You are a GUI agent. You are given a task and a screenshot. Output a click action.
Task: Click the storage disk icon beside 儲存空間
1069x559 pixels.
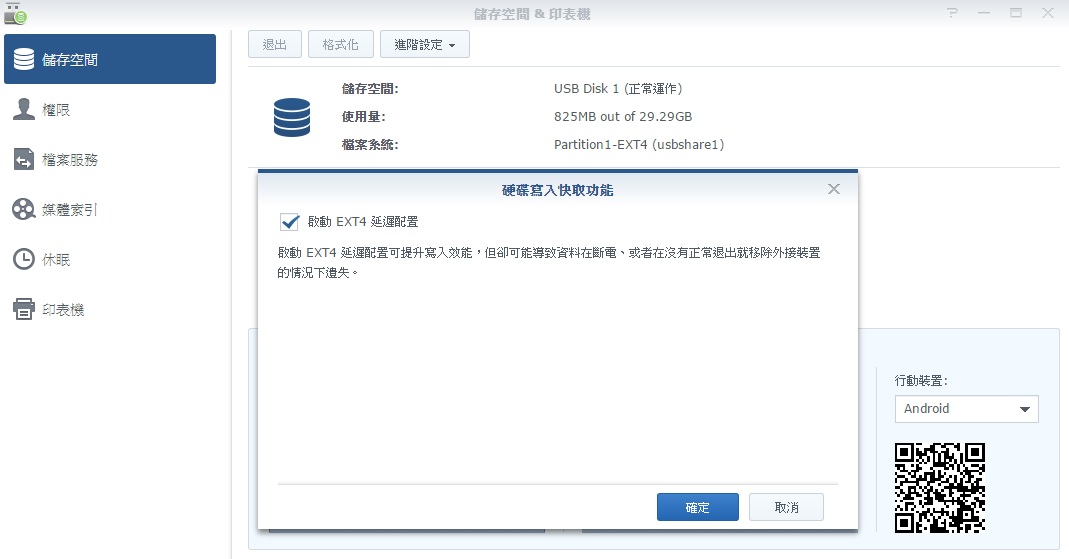[24, 59]
